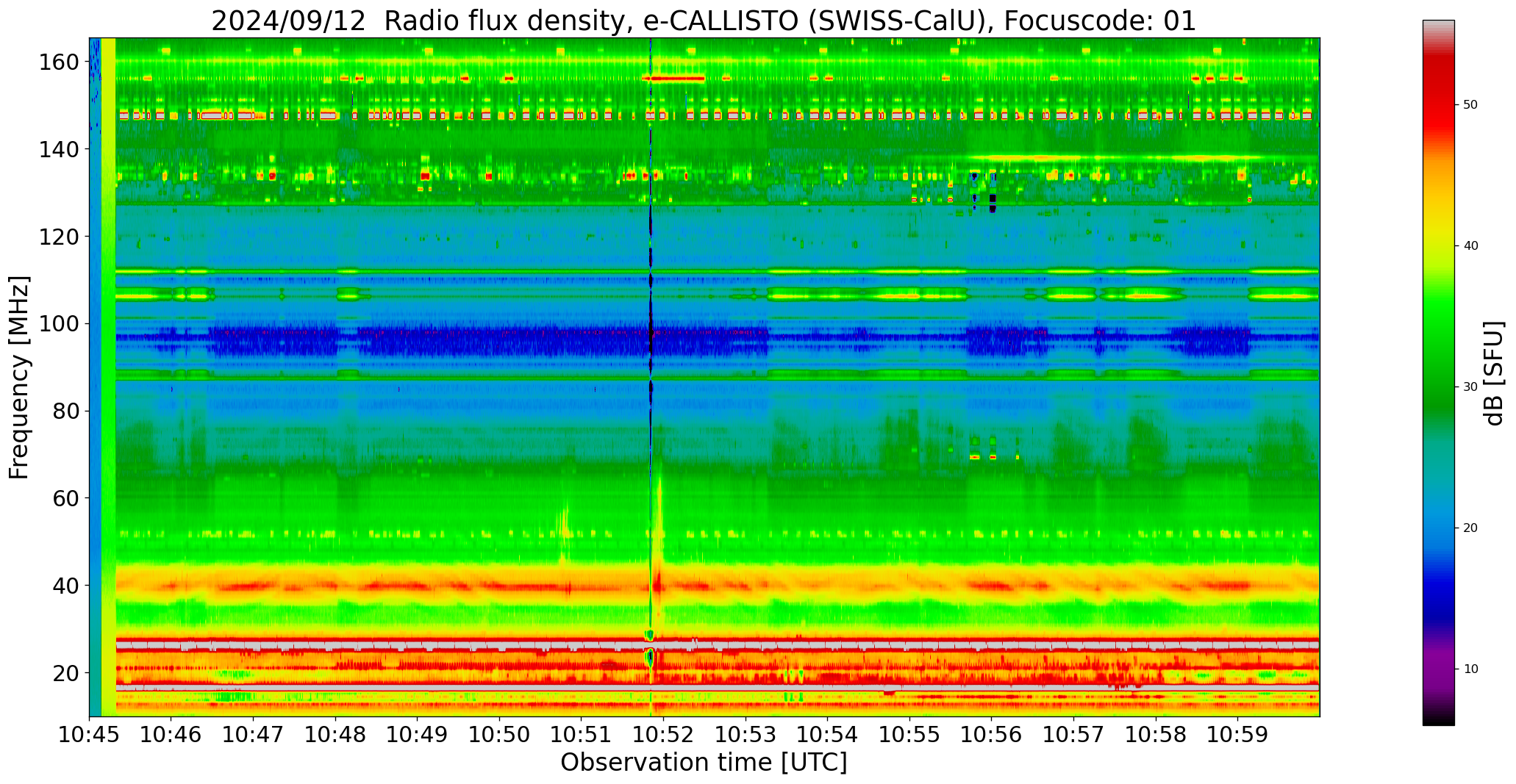Screen dimensions: 1516x784
Task: Click the 100 MHz frequency tick label
Action: (59, 324)
